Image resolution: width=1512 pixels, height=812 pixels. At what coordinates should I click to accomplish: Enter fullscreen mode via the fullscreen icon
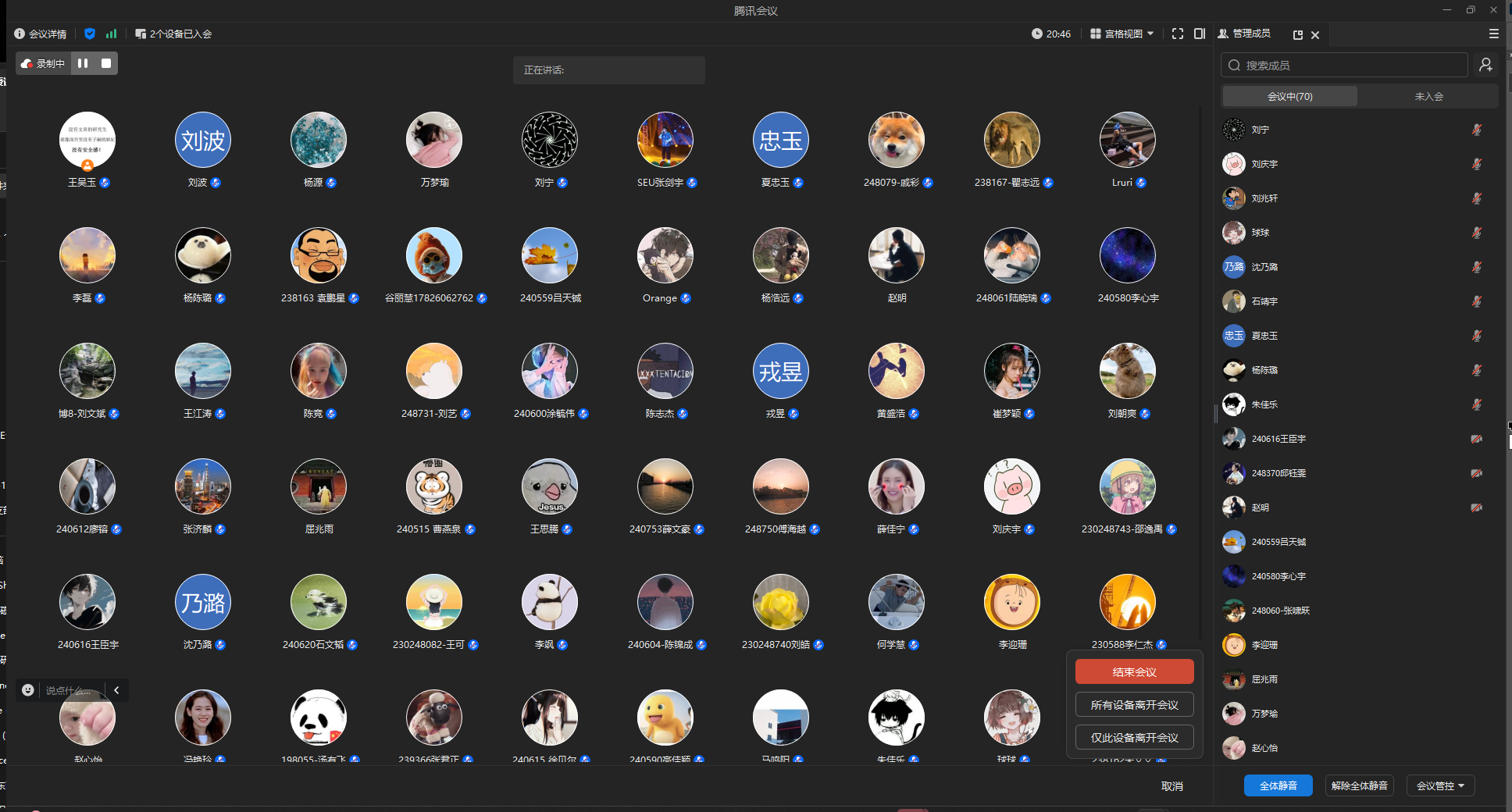[1178, 34]
